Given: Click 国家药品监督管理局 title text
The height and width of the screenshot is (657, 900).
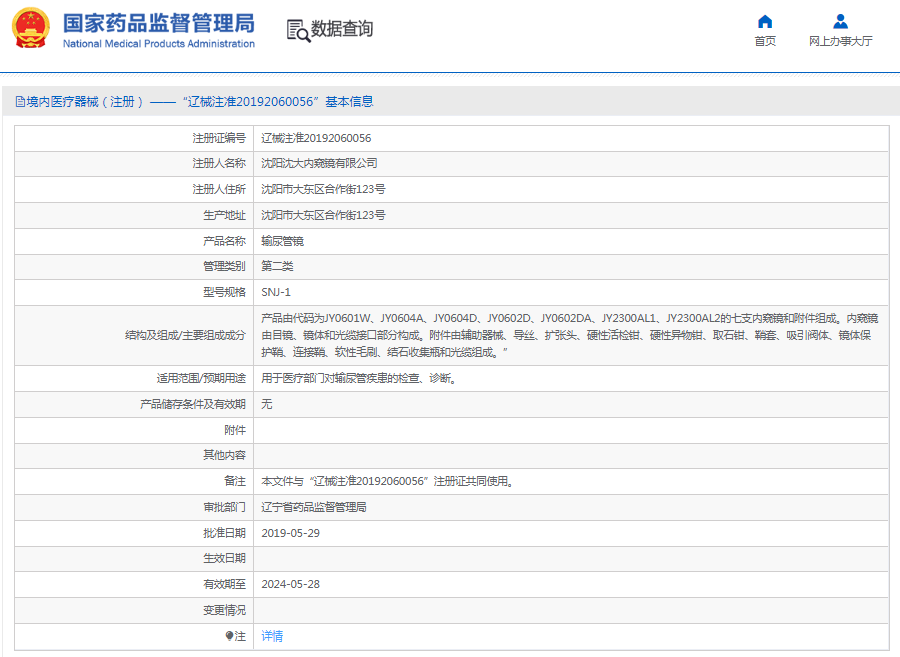Looking at the screenshot, I should (x=158, y=24).
